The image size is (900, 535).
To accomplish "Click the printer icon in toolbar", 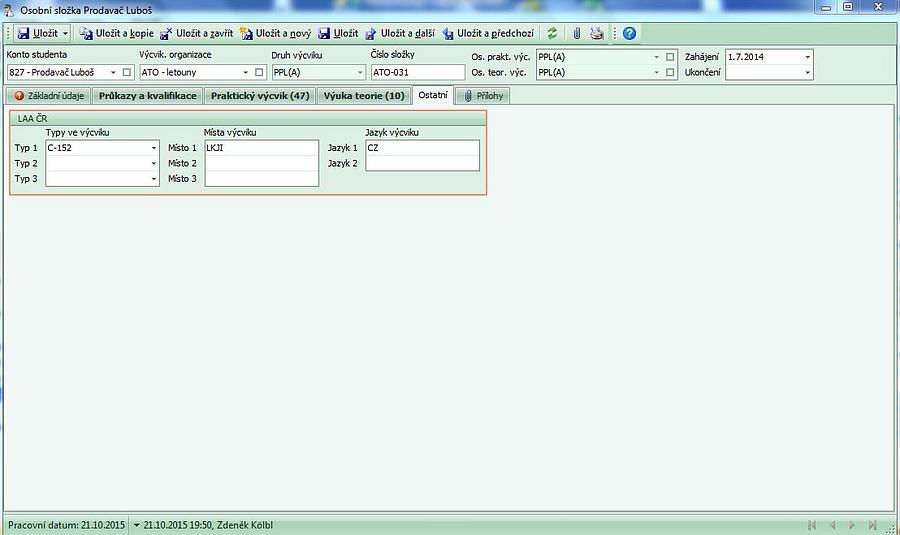I will [x=597, y=33].
